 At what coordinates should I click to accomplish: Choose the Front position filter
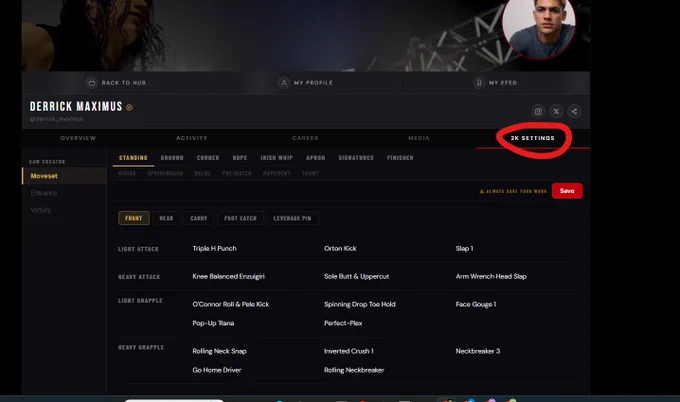coord(134,218)
